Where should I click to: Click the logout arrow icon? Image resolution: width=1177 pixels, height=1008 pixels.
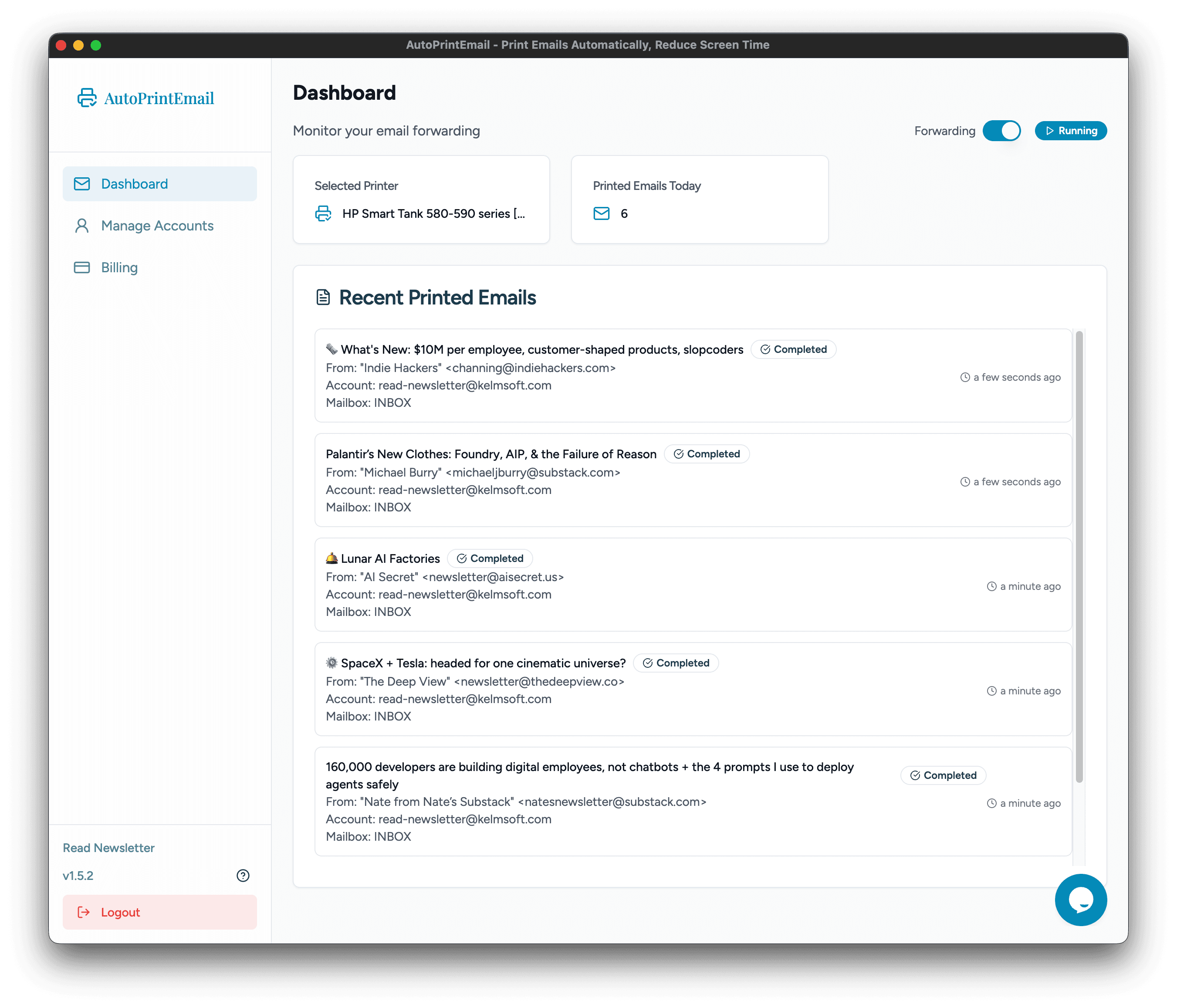[x=83, y=912]
